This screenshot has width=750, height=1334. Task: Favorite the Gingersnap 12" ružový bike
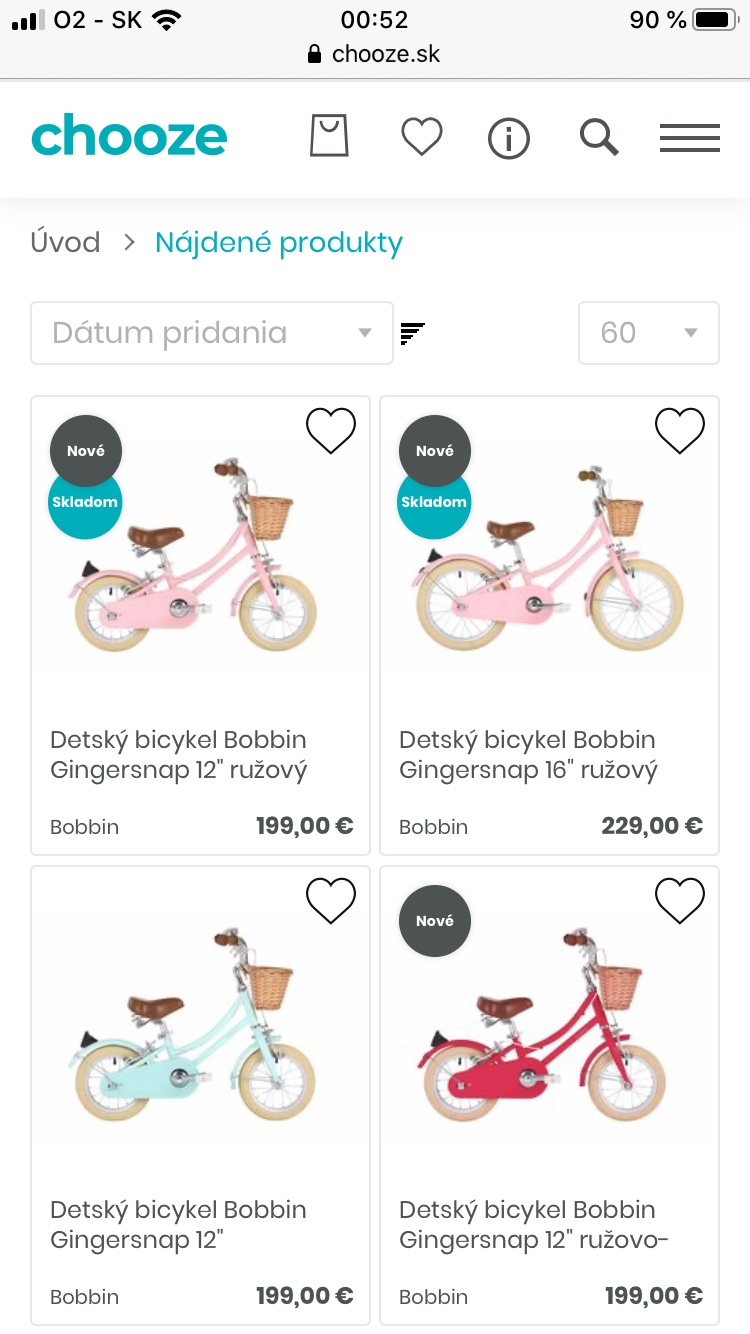[331, 430]
